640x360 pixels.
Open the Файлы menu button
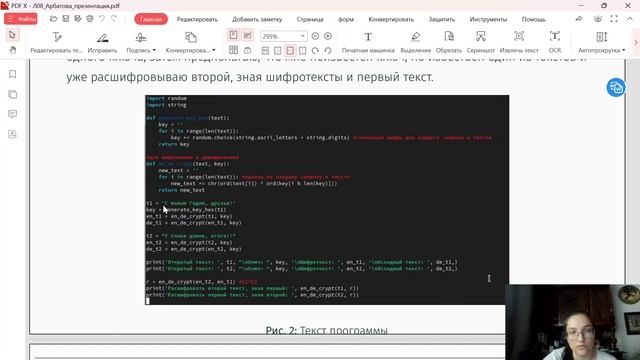(21, 19)
